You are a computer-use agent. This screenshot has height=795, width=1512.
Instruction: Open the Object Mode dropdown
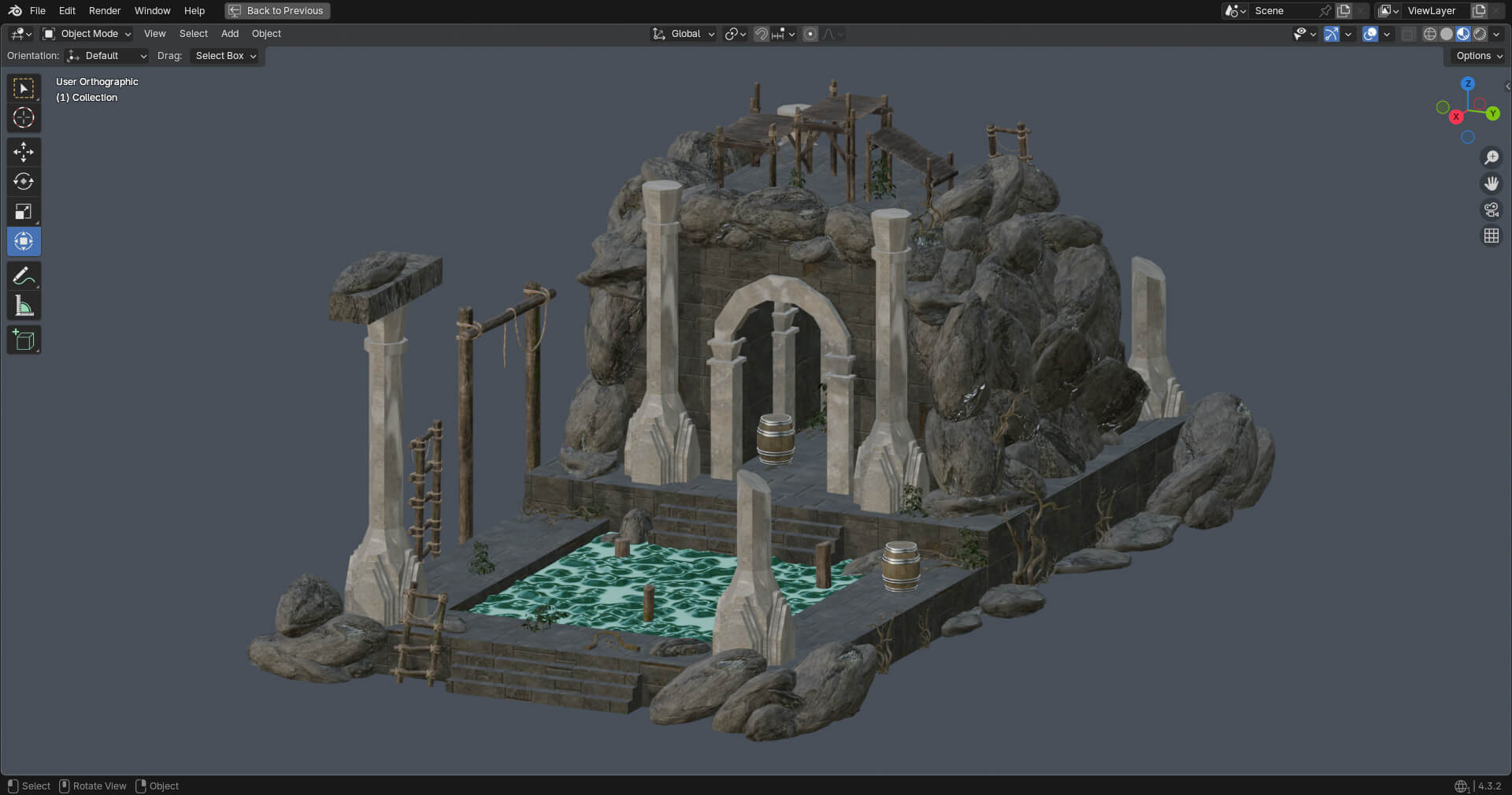pyautogui.click(x=87, y=34)
